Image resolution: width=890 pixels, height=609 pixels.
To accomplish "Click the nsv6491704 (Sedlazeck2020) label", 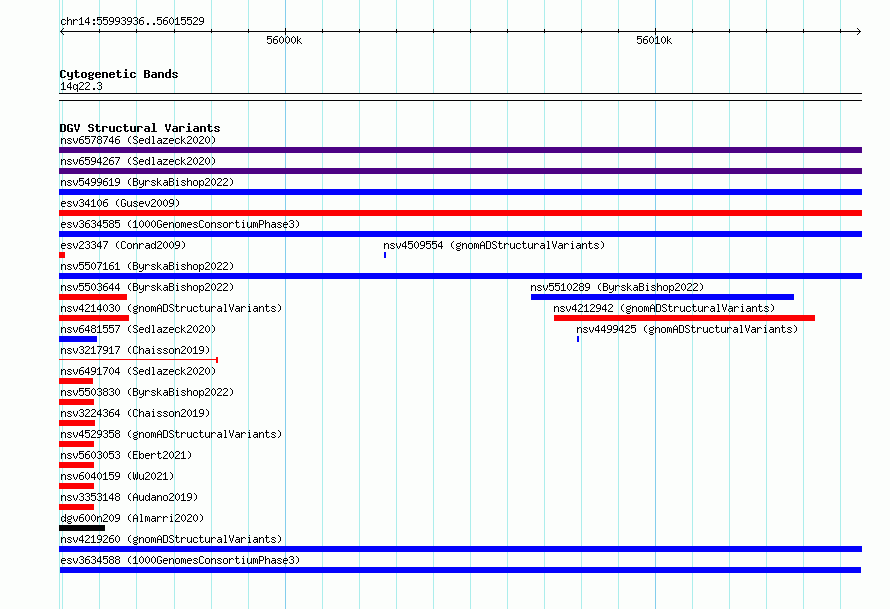I will click(x=138, y=371).
